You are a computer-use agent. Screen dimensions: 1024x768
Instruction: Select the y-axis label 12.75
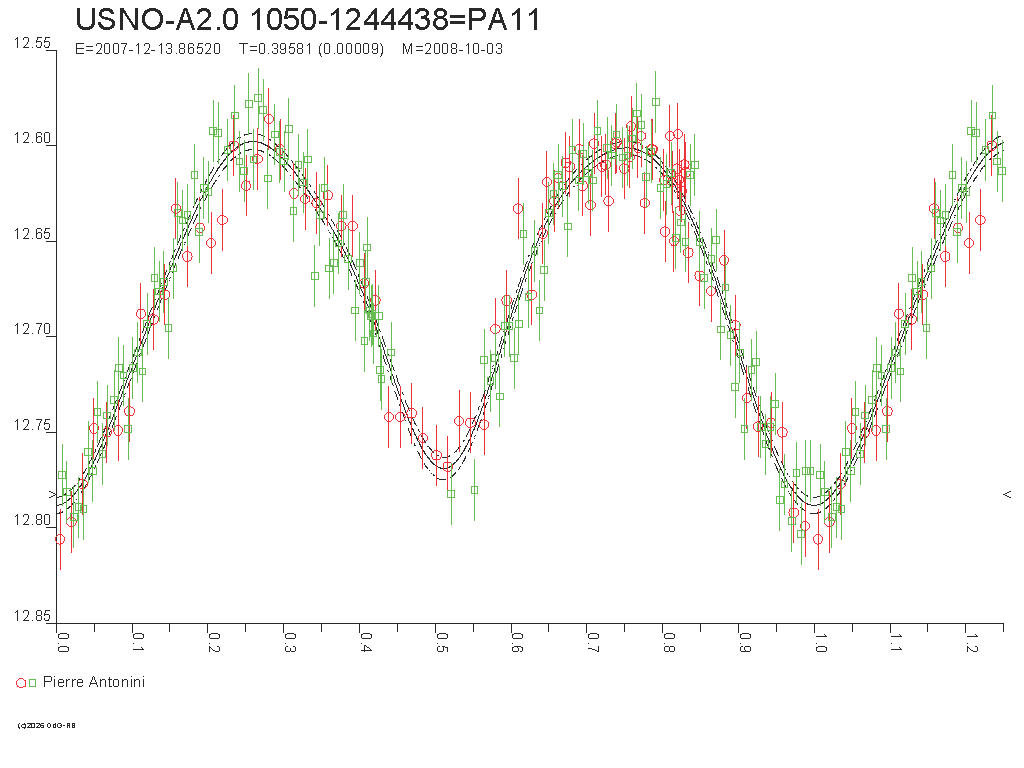tap(32, 425)
